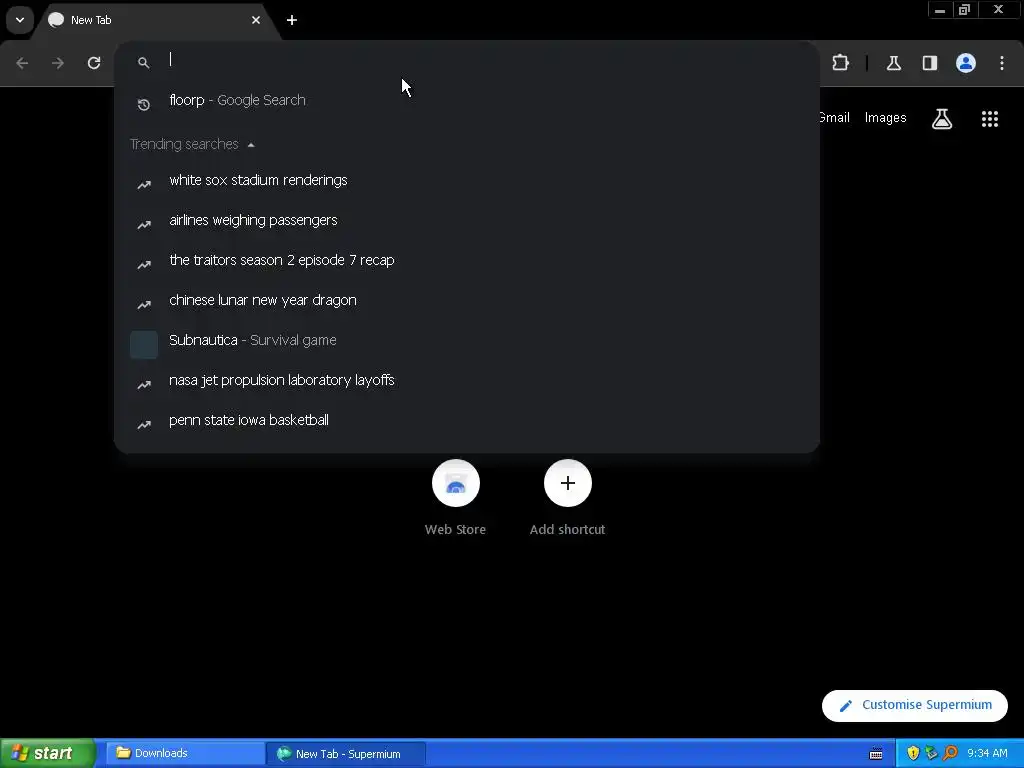
Task: Click trending icon beside nasa jet
Action: click(144, 385)
